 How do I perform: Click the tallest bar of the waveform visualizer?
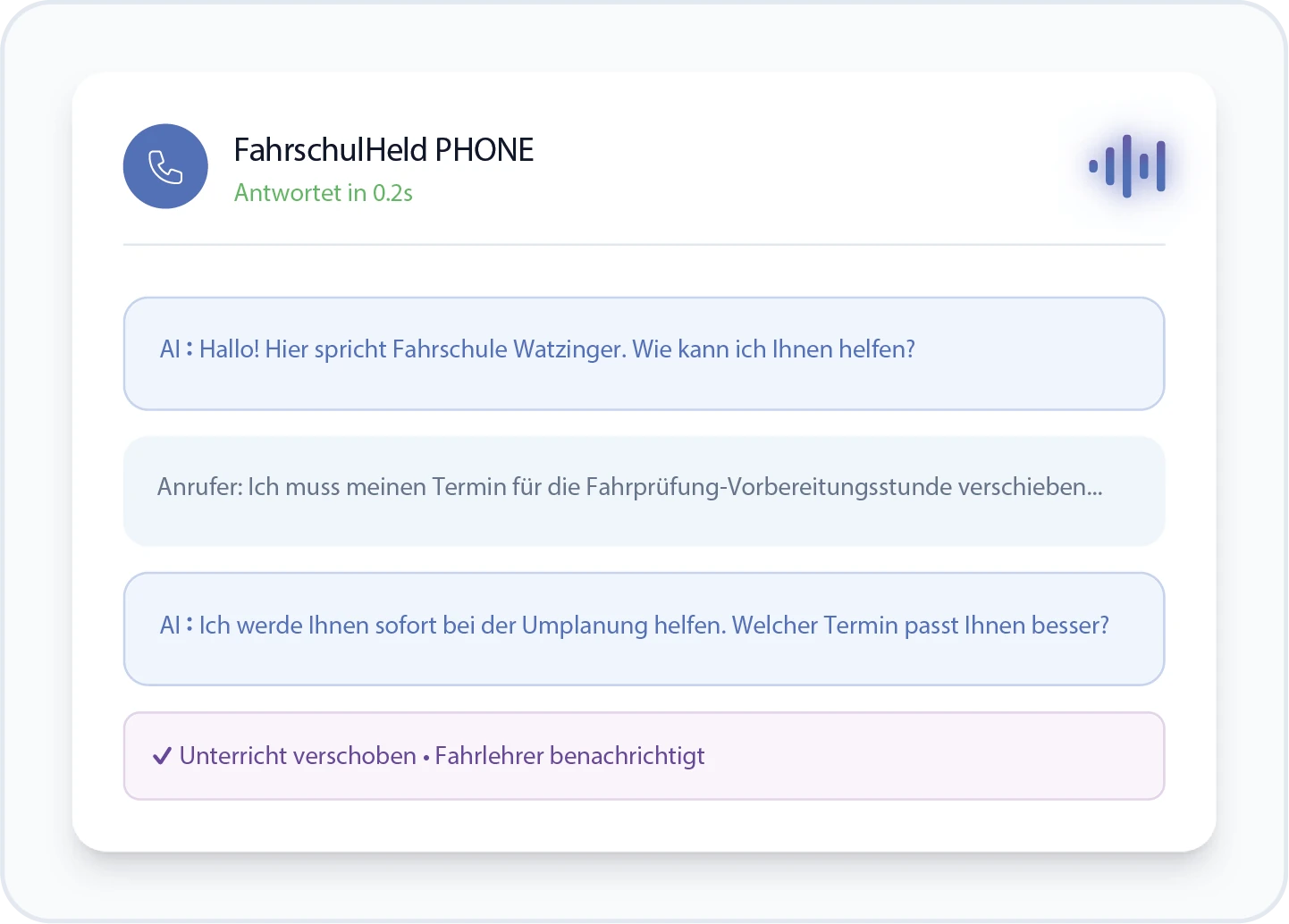(x=1126, y=165)
